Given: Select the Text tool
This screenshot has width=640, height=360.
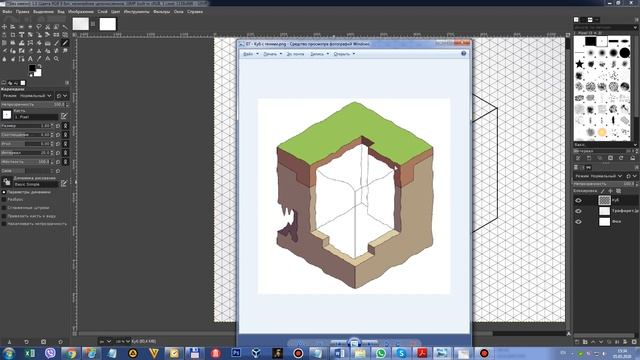Looking at the screenshot, I should point(30,59).
